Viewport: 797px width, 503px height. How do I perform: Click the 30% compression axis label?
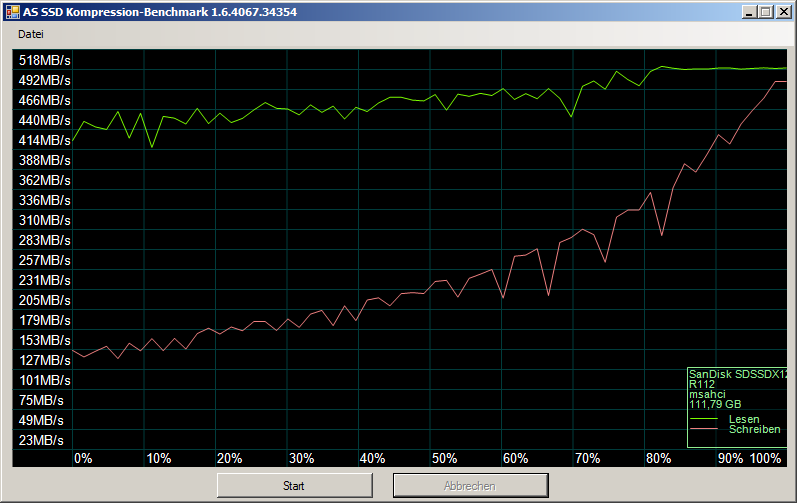click(301, 458)
